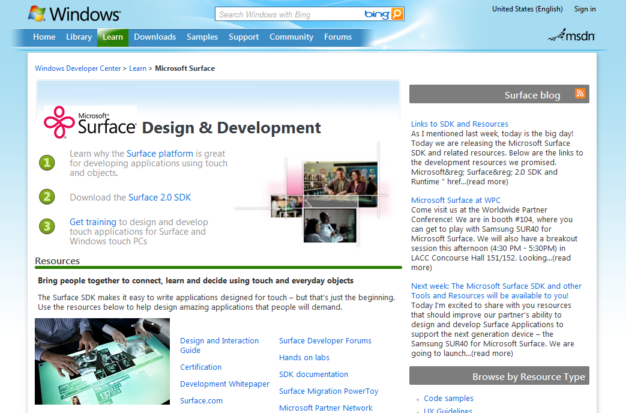Screen dimensions: 626x413
Task: Open the SDK documentation link
Action: click(x=313, y=374)
